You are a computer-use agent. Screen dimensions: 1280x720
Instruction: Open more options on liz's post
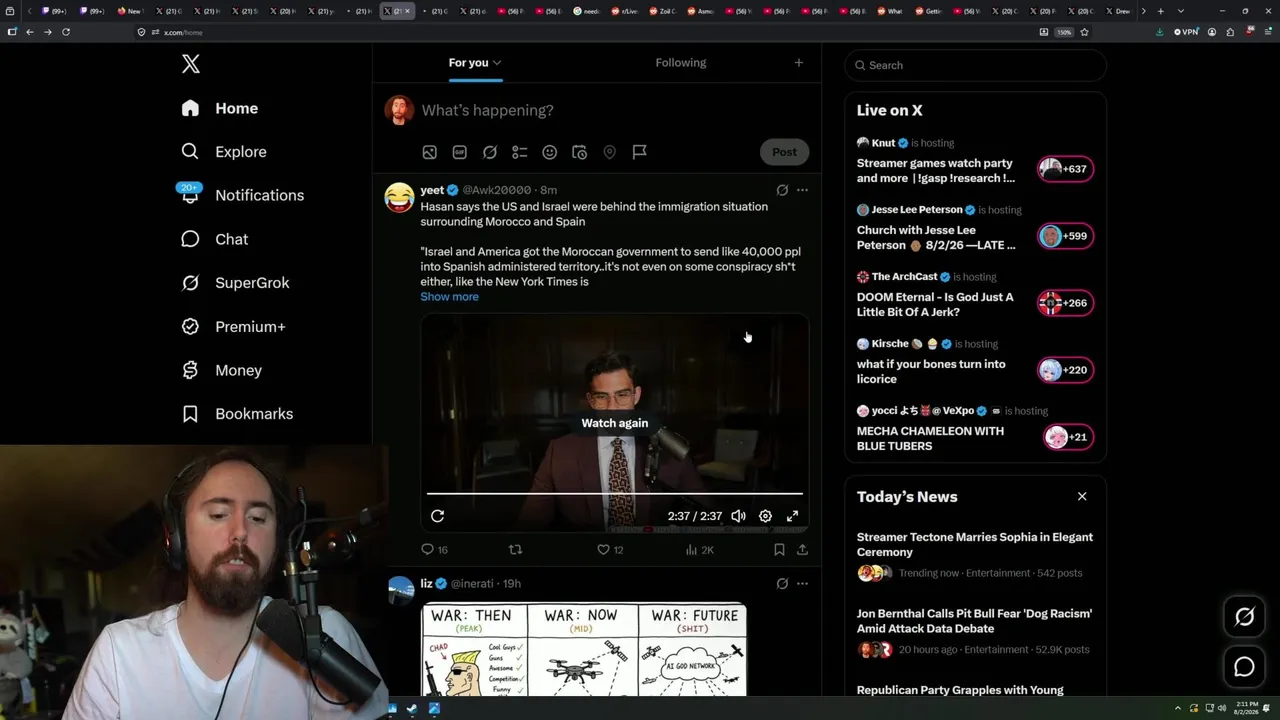click(x=802, y=584)
